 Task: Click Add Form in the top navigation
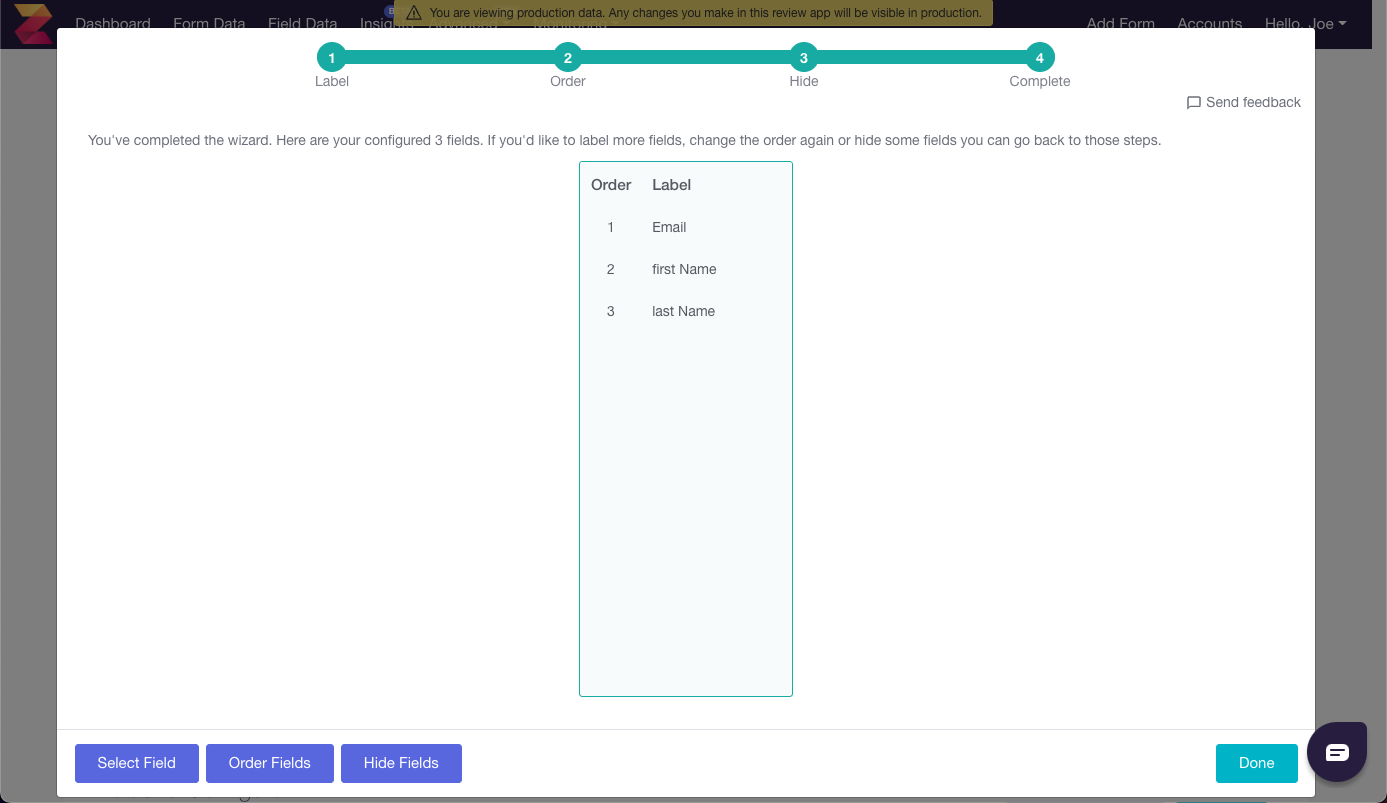pyautogui.click(x=1121, y=23)
